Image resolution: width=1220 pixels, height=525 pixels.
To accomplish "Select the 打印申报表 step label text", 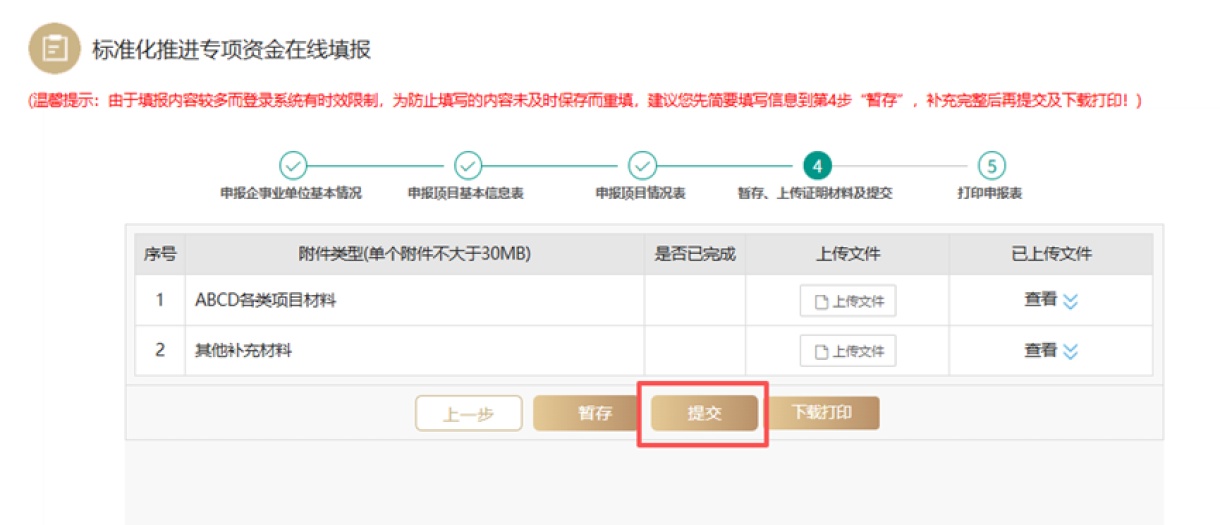I will click(990, 193).
